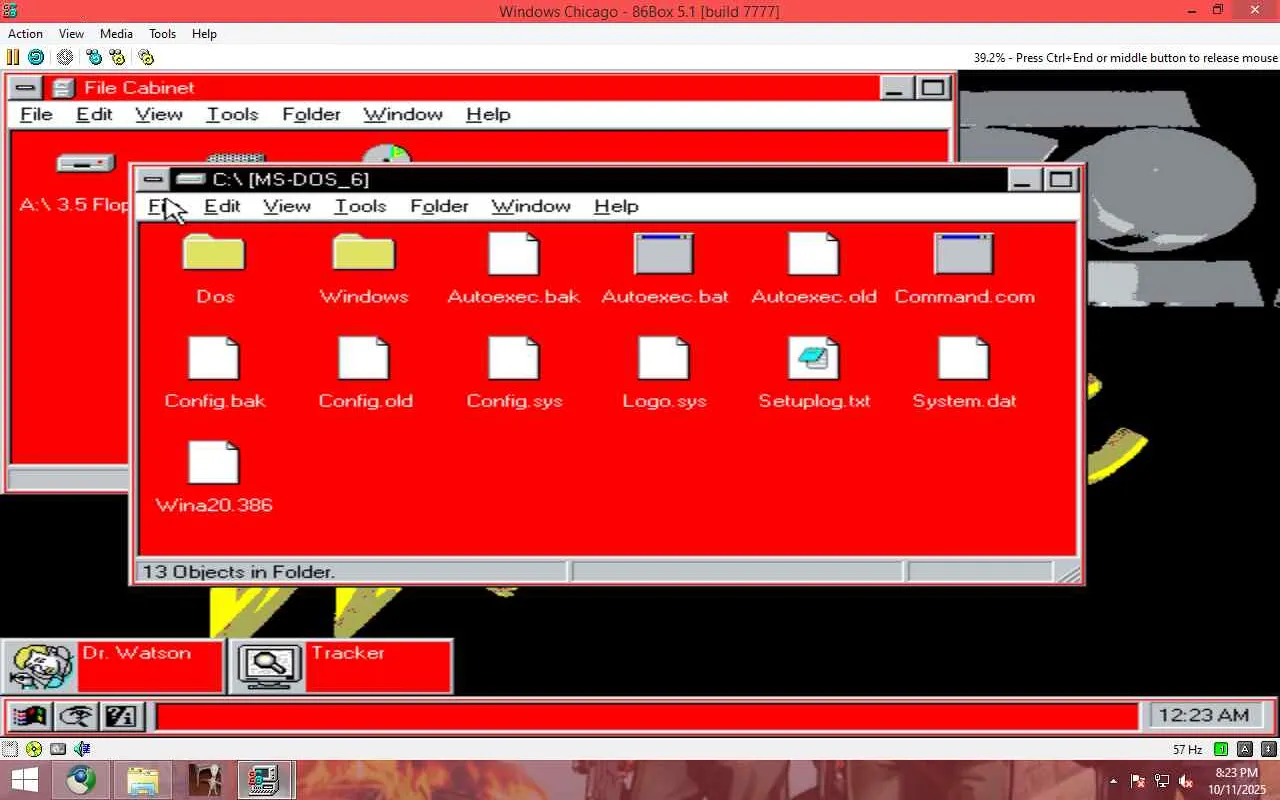The image size is (1280, 800).
Task: Send Ctrl+Alt+Del via the teal keys icon
Action: (94, 57)
